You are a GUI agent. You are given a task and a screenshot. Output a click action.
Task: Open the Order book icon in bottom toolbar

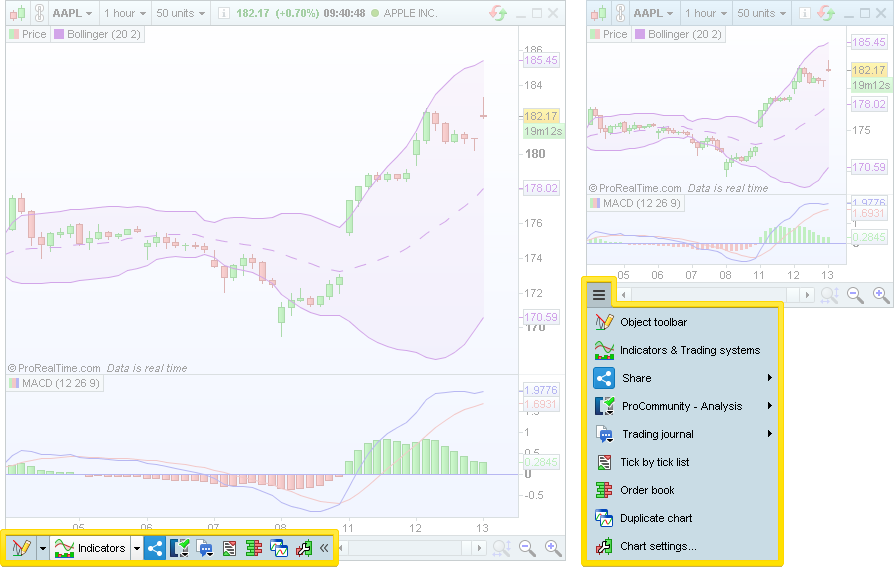(x=253, y=548)
